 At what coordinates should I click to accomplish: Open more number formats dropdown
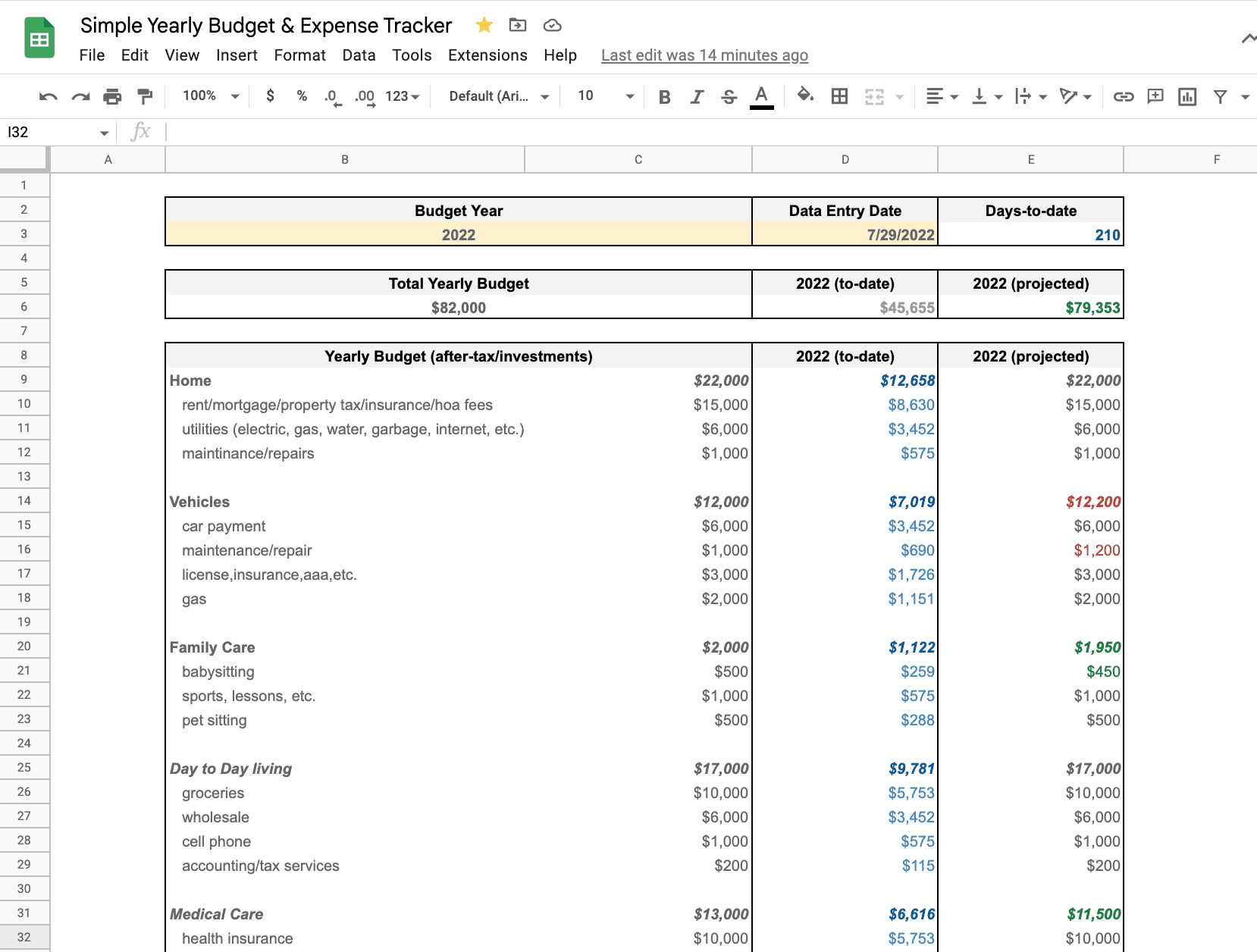coord(402,96)
